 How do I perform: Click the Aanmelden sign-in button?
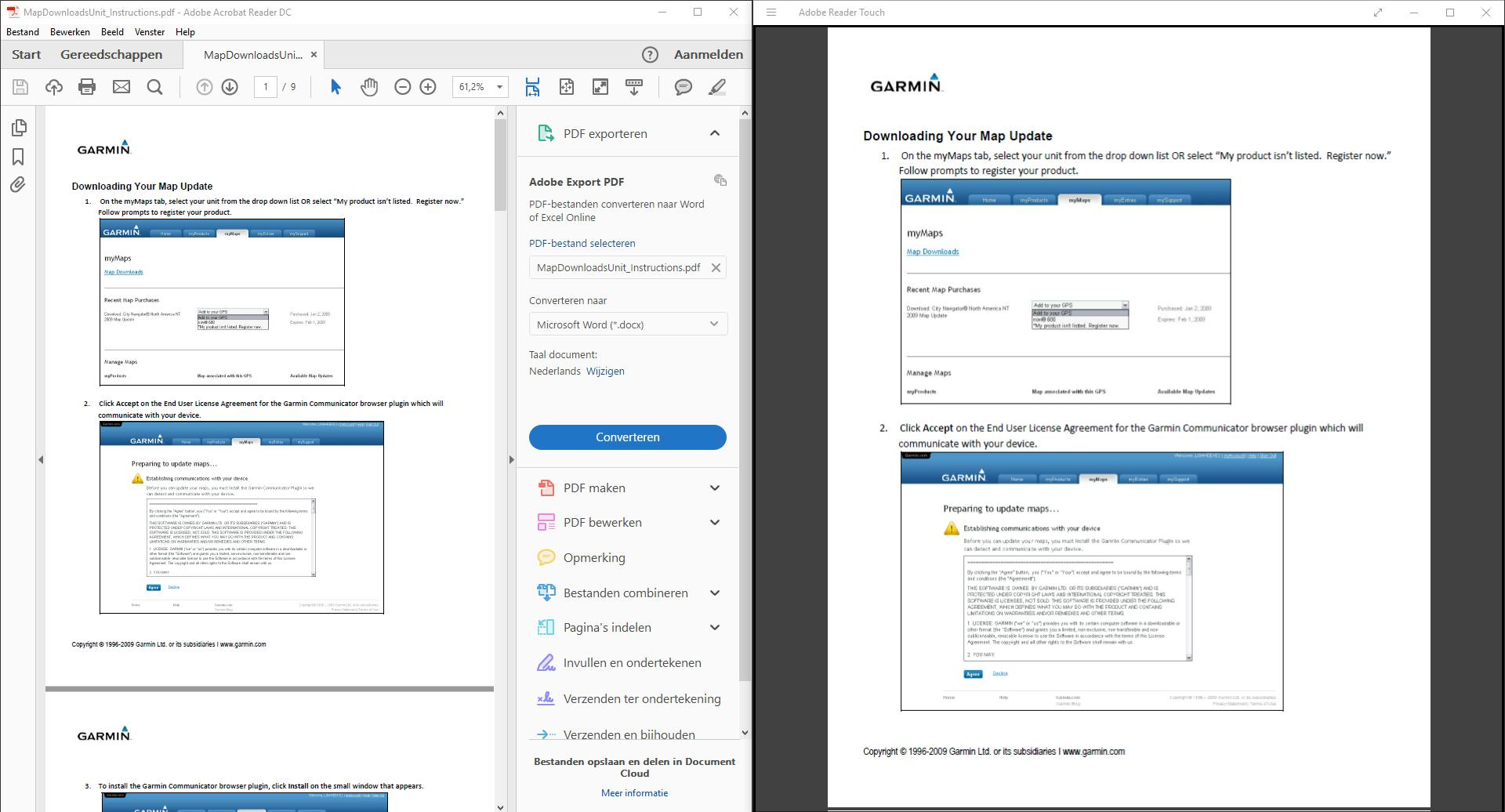tap(709, 55)
